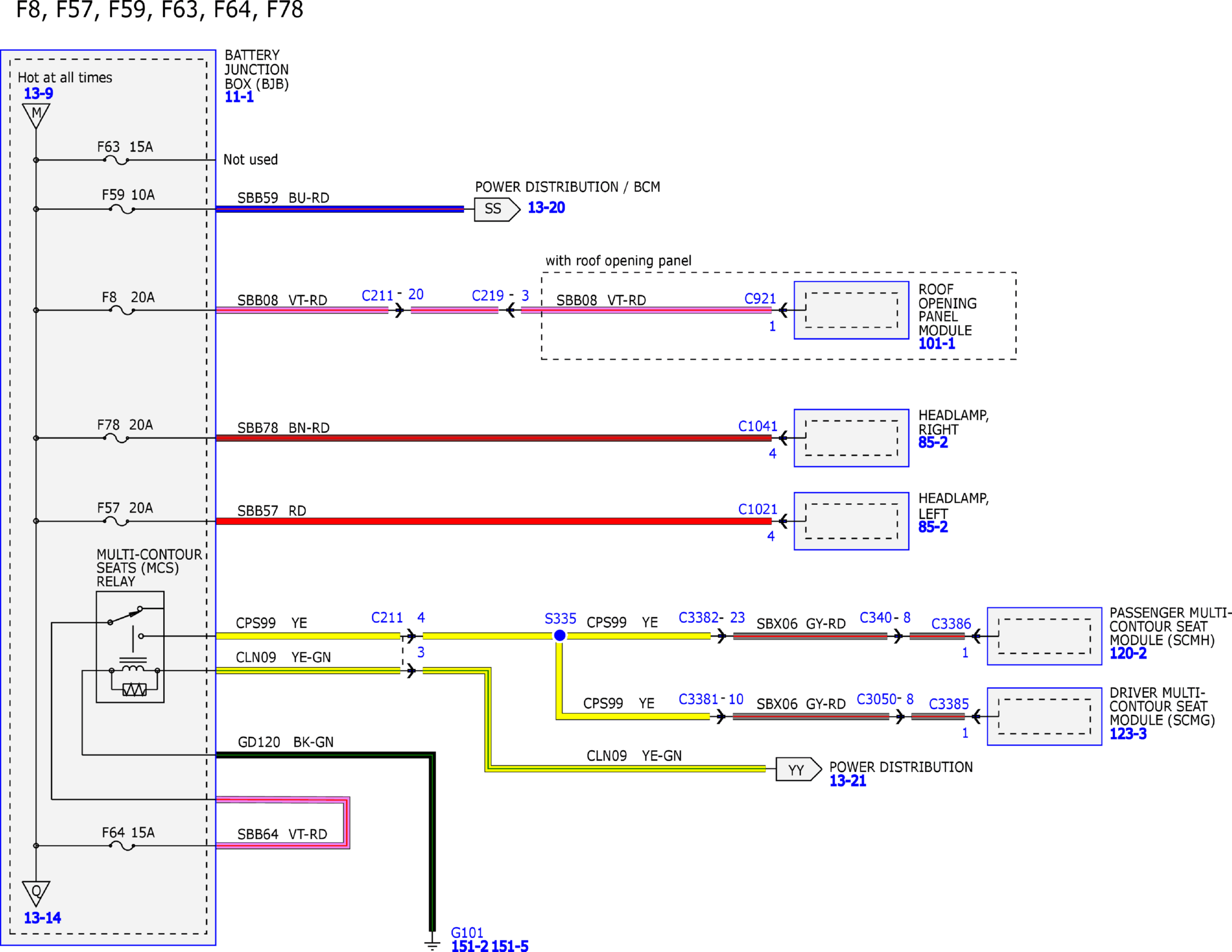Click the G101 ground label
This screenshot has width=1232, height=952.
tap(467, 932)
